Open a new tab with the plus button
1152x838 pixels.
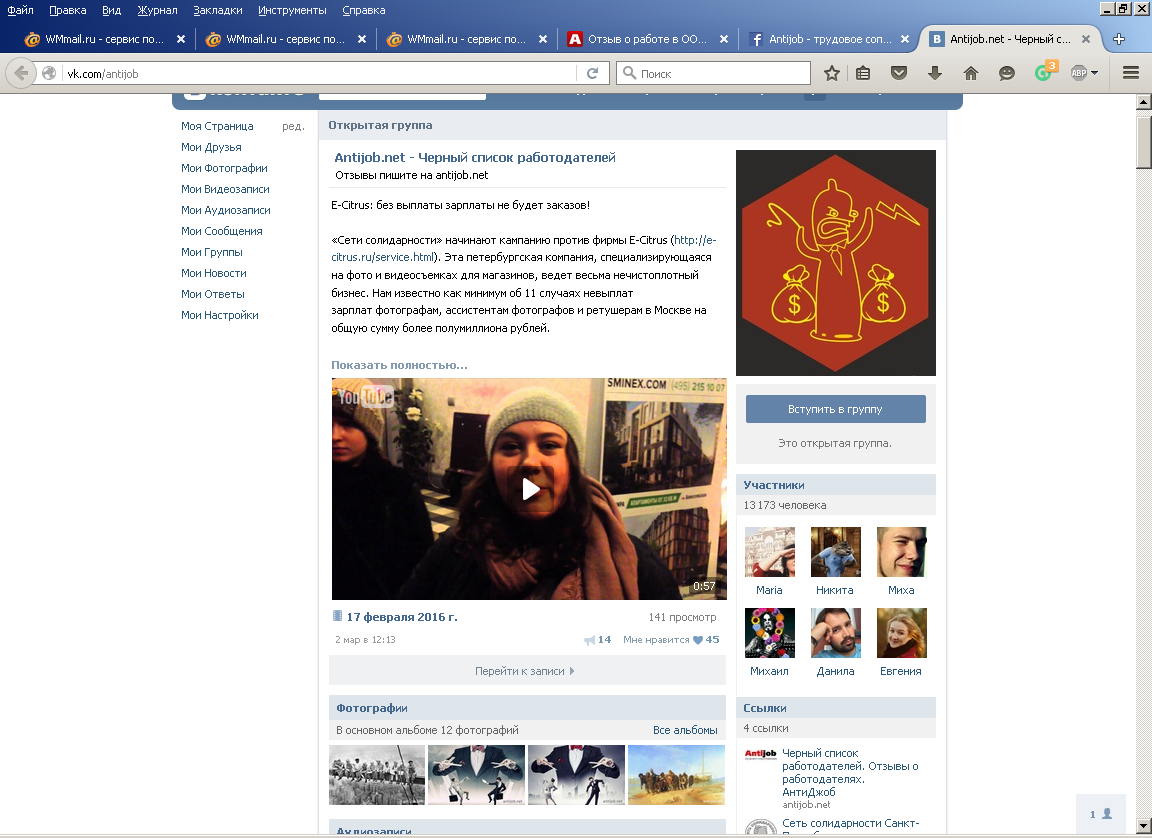point(1119,39)
